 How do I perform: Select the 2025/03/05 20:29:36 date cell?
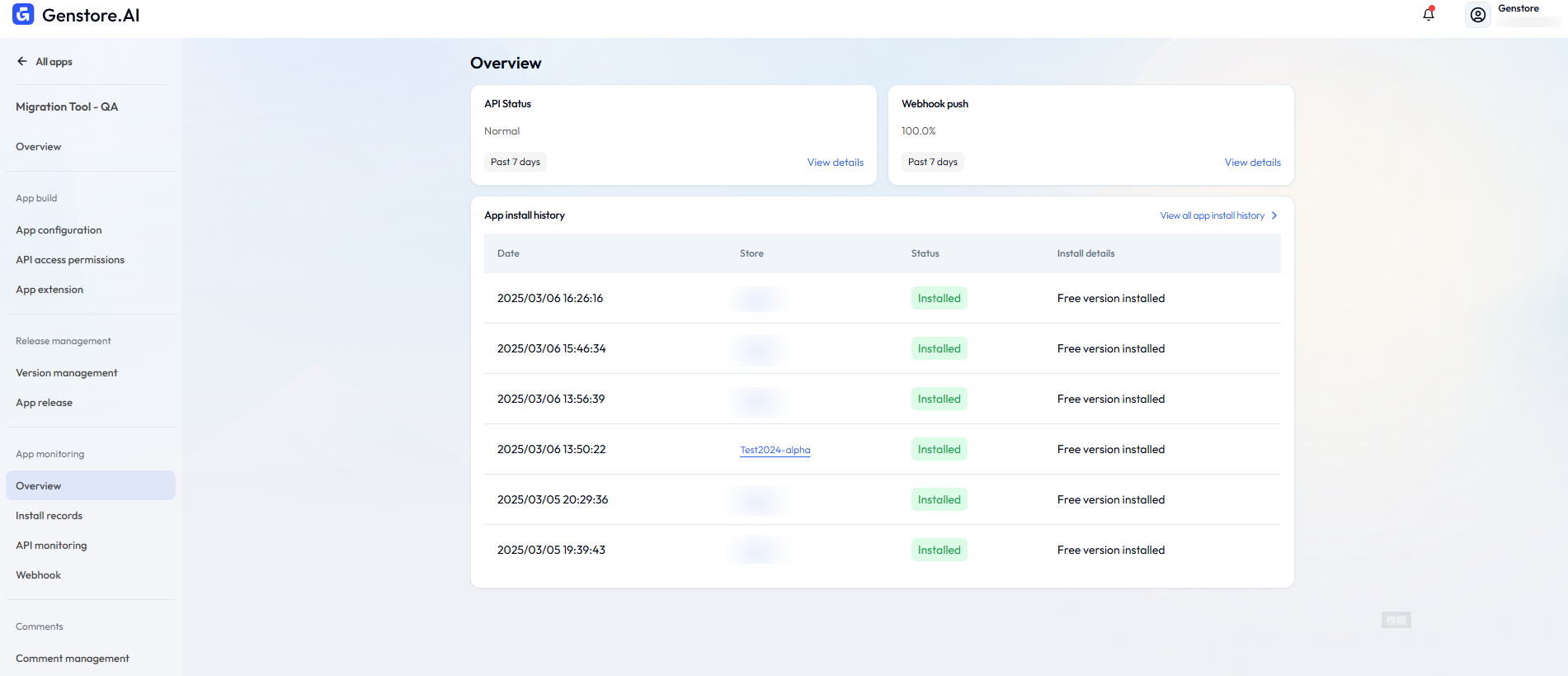tap(553, 499)
